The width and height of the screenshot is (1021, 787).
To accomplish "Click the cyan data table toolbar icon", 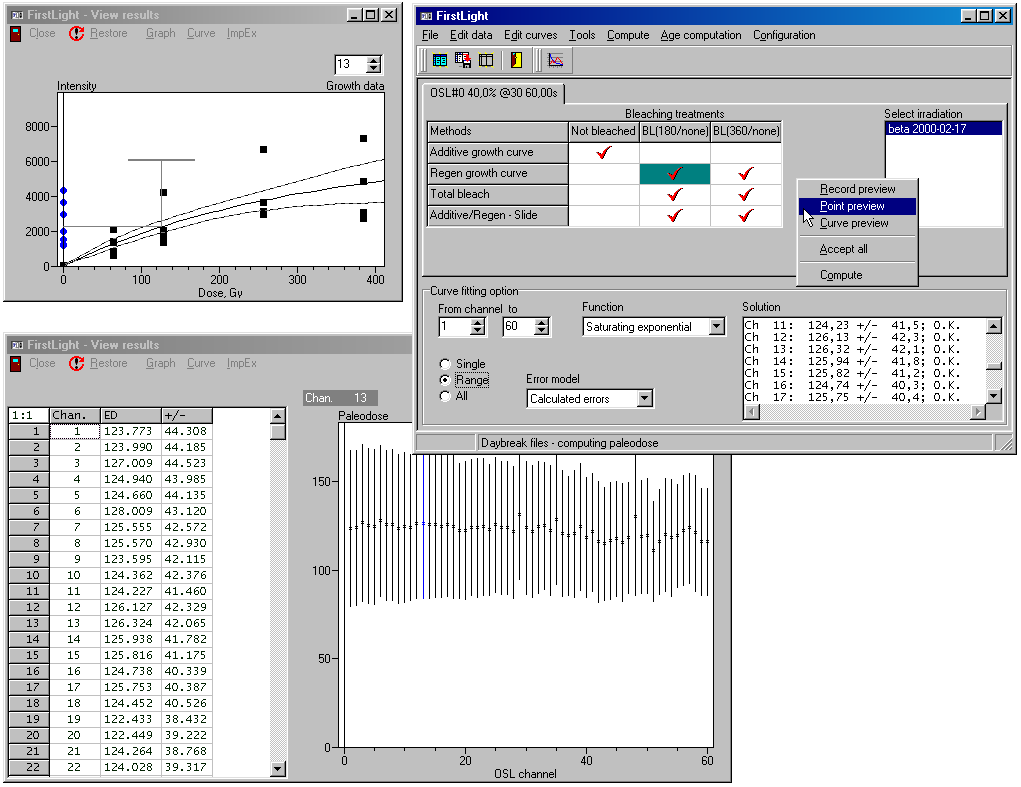I will [440, 61].
